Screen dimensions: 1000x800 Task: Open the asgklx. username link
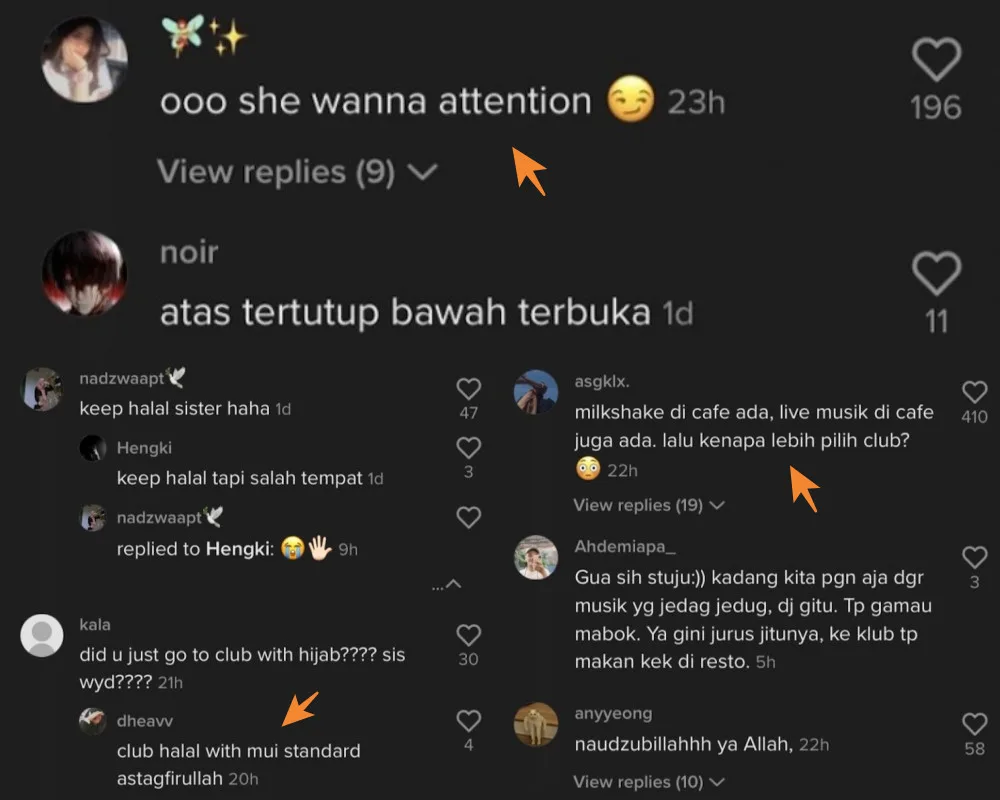[x=602, y=381]
